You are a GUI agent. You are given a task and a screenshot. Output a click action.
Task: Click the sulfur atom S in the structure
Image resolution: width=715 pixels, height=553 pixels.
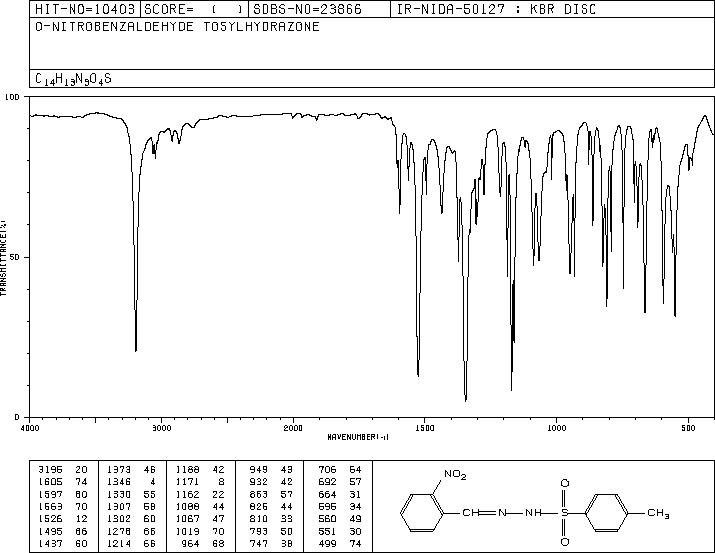(565, 513)
